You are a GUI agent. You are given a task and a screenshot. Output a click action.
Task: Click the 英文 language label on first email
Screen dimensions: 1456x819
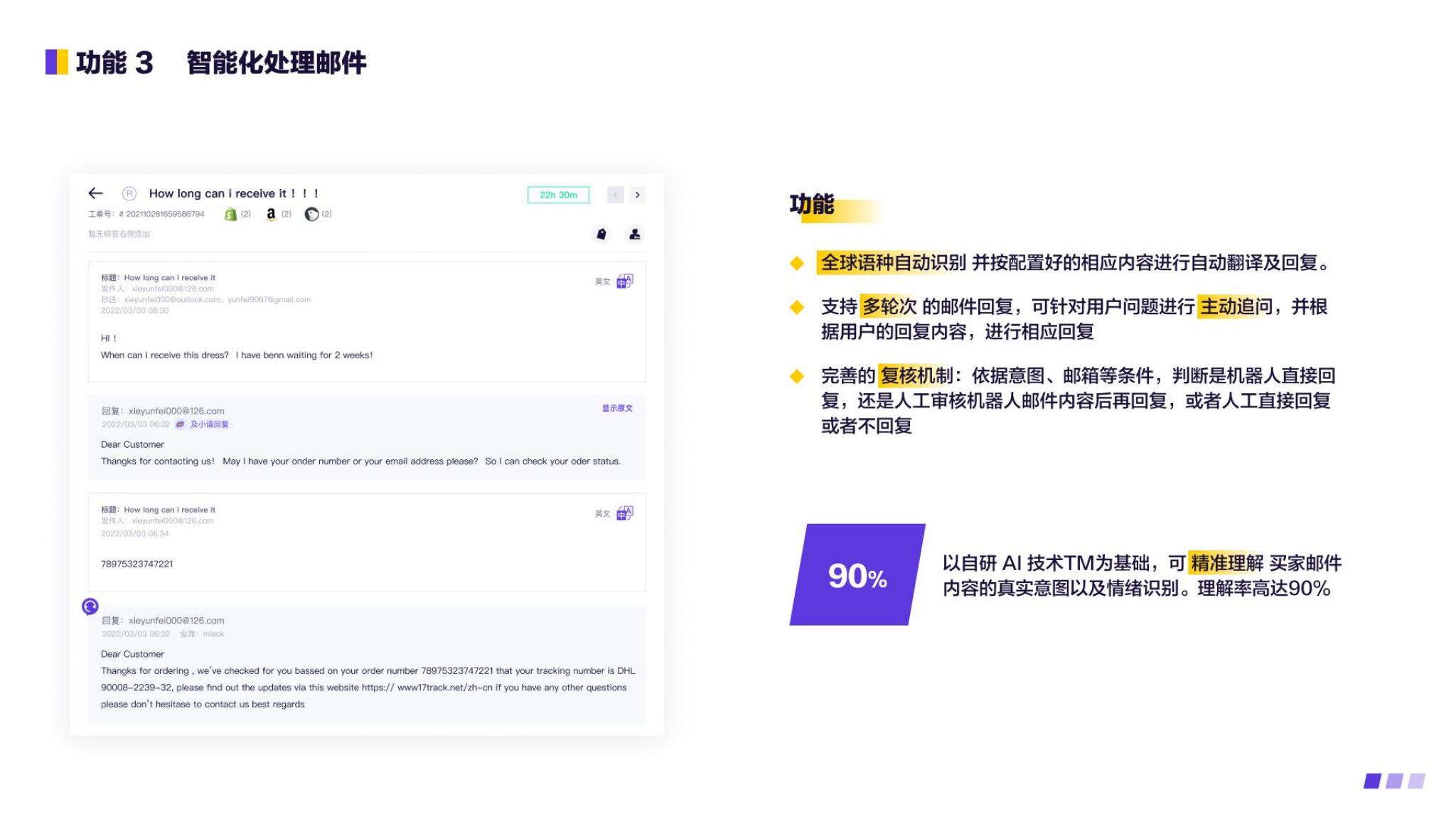(x=602, y=282)
